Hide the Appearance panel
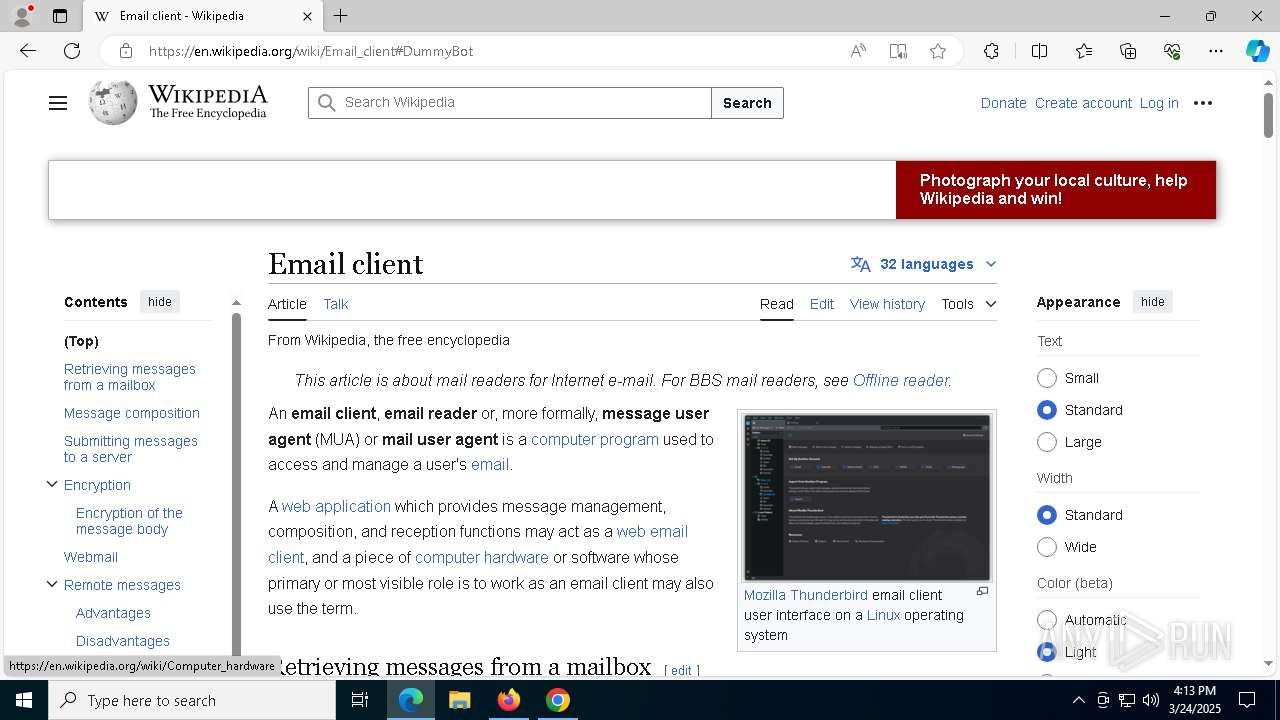This screenshot has width=1280, height=720. (x=1153, y=302)
